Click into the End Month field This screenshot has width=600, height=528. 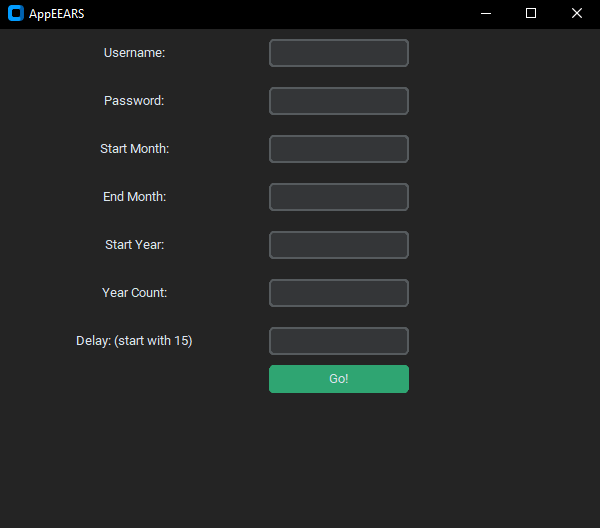point(339,197)
